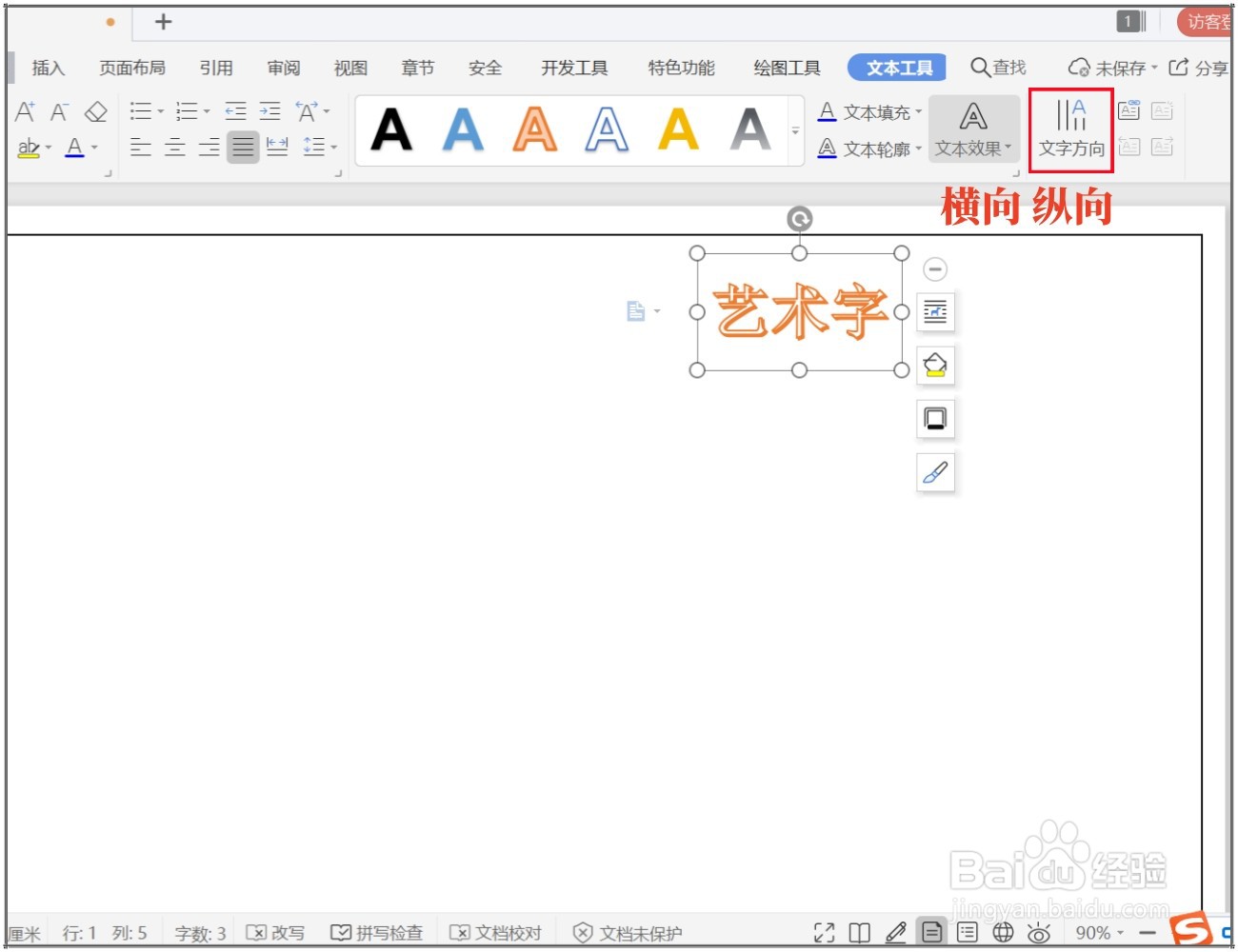Switch to 插入 tab
The image size is (1238, 952).
point(49,68)
